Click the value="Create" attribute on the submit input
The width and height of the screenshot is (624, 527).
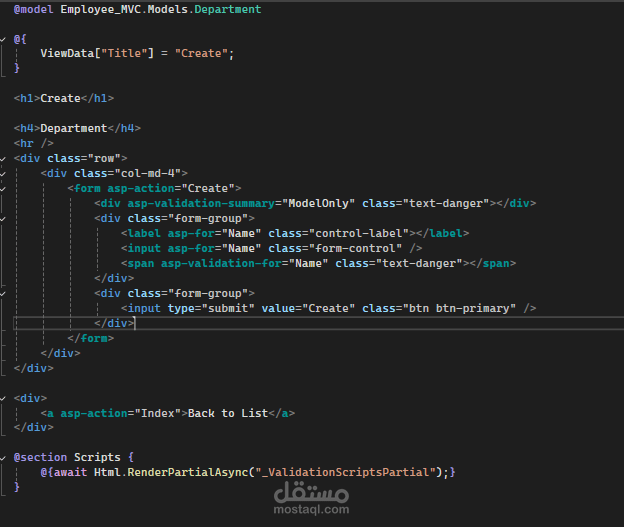308,308
